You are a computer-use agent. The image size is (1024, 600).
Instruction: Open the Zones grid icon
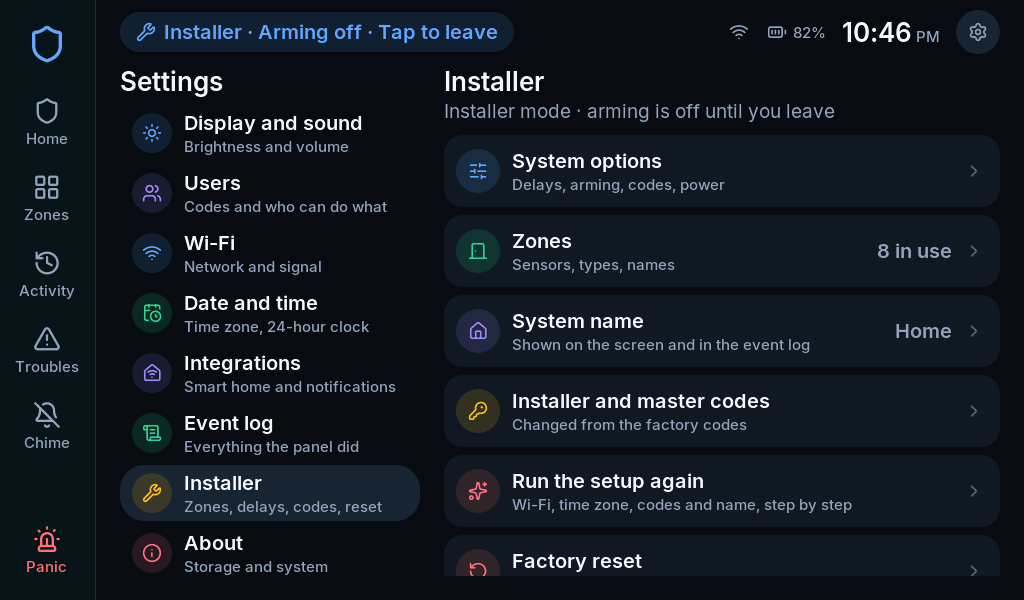[x=46, y=187]
